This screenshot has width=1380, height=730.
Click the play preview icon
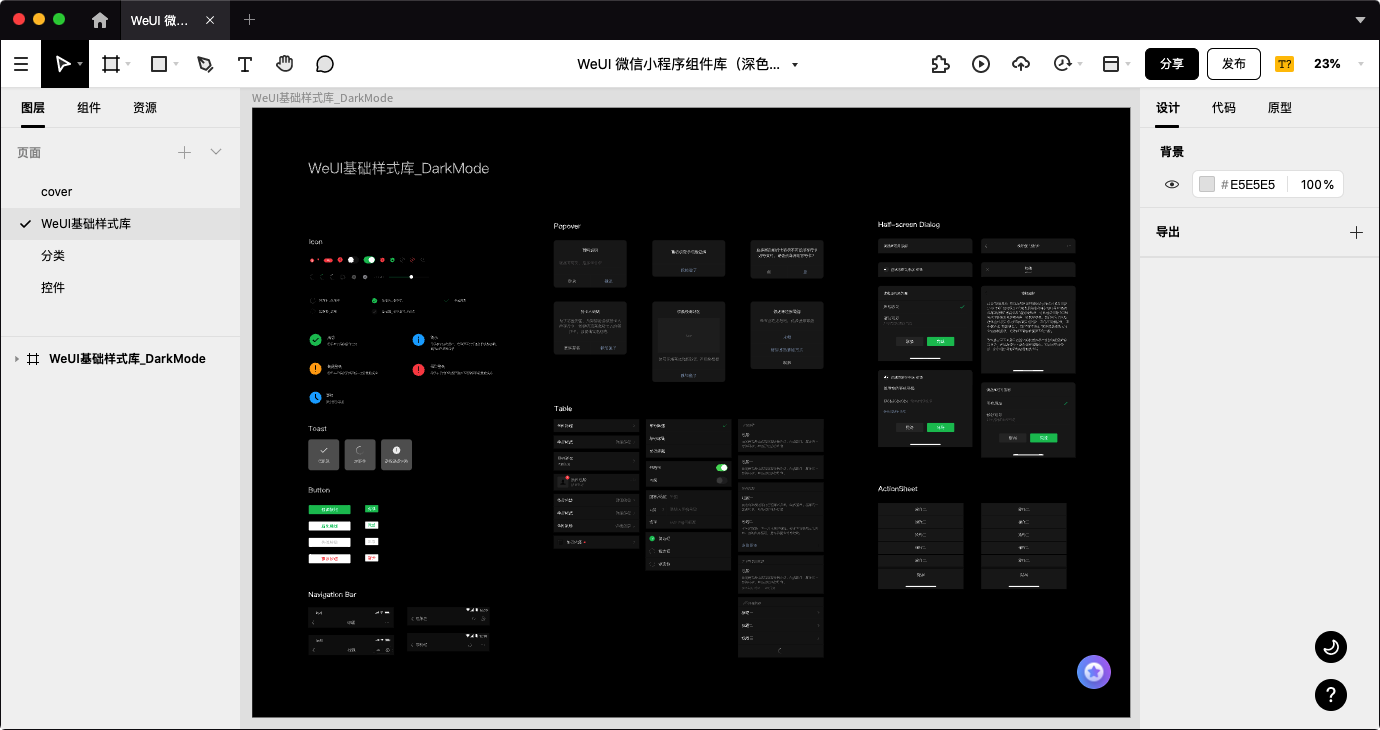tap(981, 64)
